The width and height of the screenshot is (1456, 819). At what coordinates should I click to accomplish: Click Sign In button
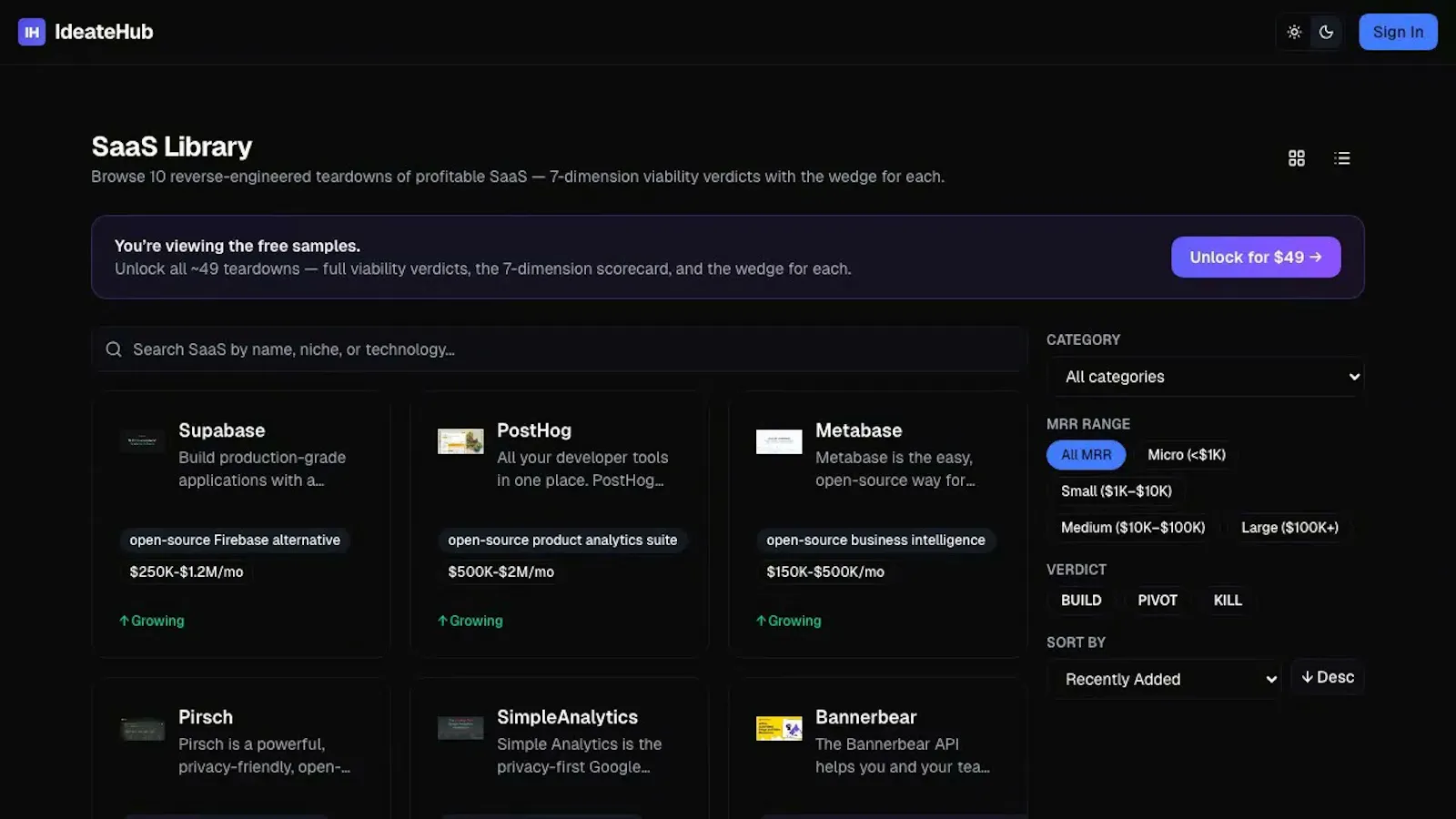tap(1398, 32)
